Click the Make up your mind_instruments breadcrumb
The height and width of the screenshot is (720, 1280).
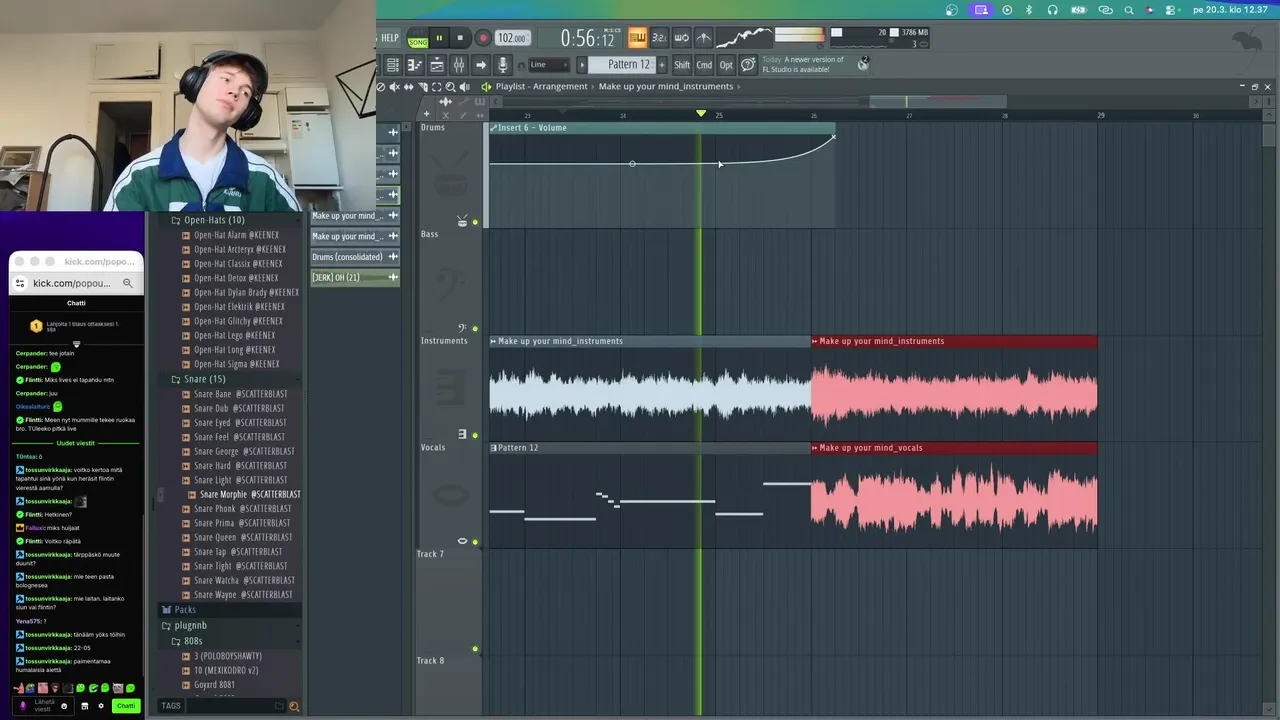[666, 87]
